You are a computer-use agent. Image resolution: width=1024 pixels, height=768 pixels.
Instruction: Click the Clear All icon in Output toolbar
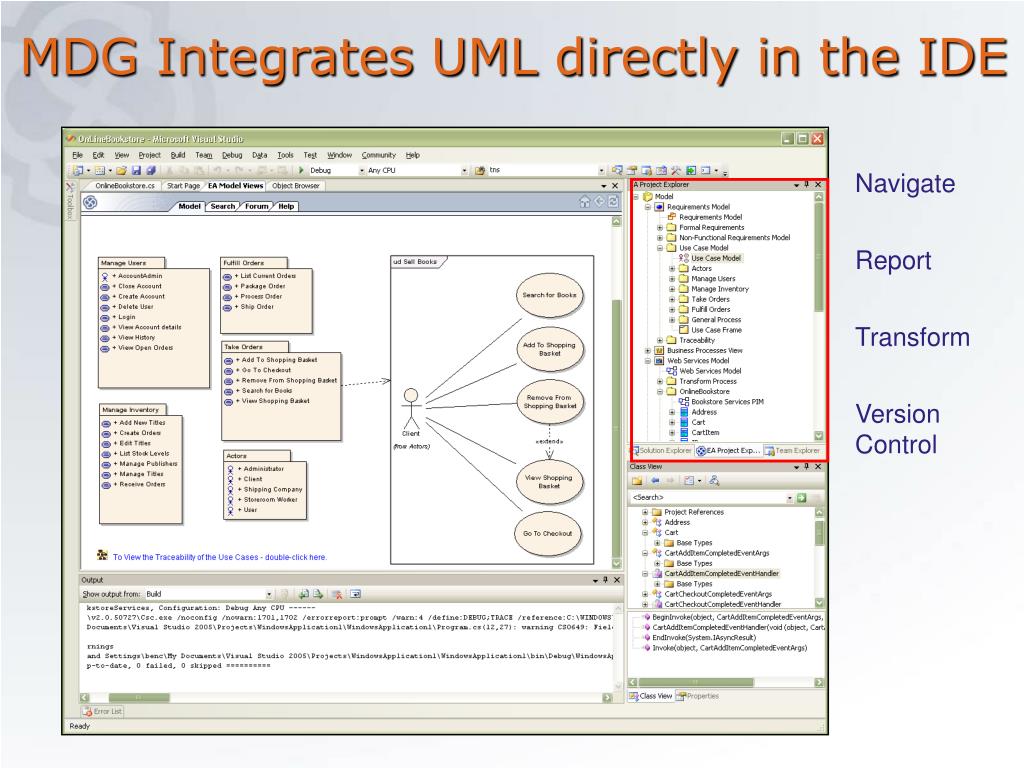[x=337, y=594]
